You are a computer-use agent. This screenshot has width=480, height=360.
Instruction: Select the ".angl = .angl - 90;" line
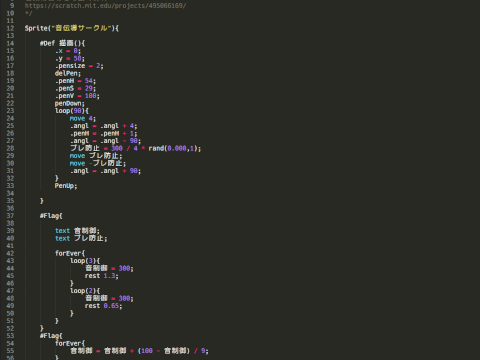click(x=105, y=141)
